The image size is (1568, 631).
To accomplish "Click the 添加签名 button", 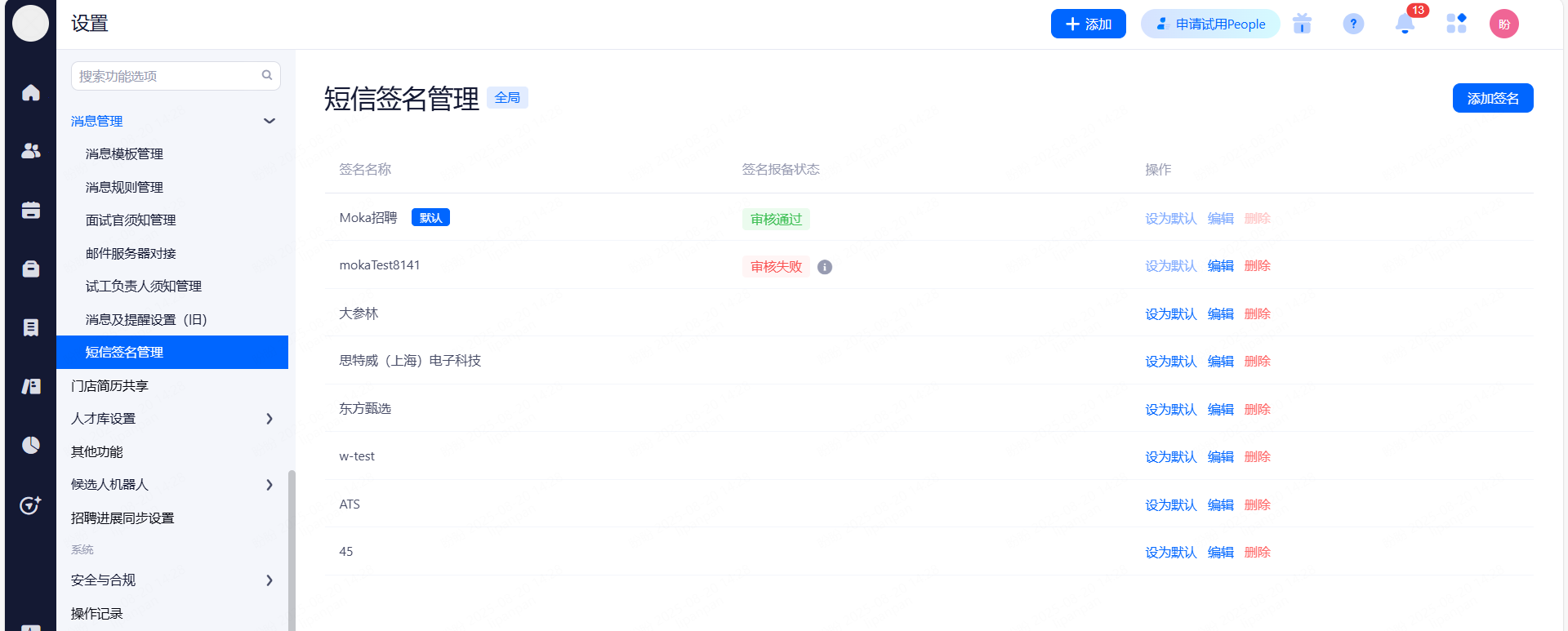I will 1492,98.
